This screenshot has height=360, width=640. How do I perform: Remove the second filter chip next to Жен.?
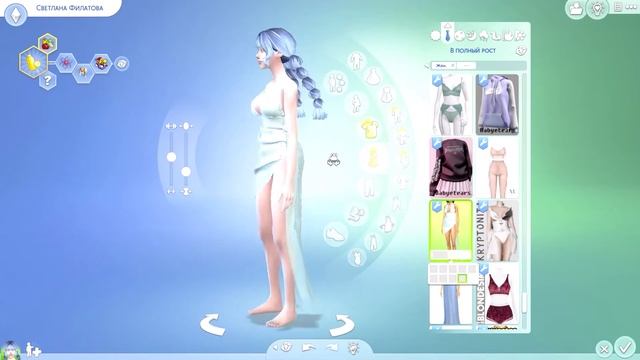coord(467,65)
